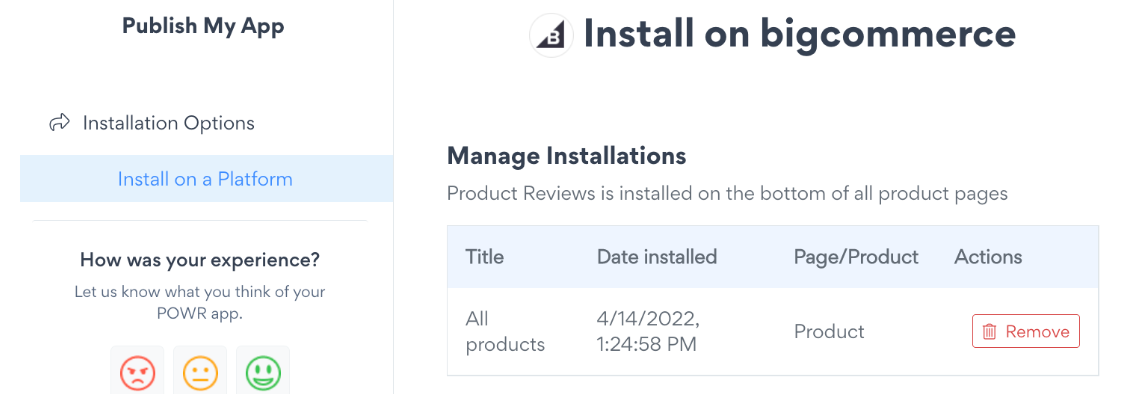
Task: Click the Title column header
Action: click(x=485, y=256)
